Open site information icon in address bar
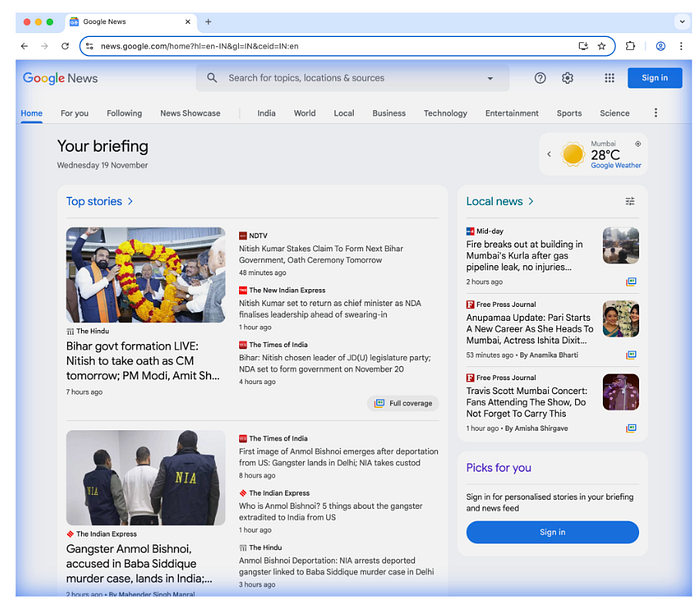700x606 pixels. [90, 46]
